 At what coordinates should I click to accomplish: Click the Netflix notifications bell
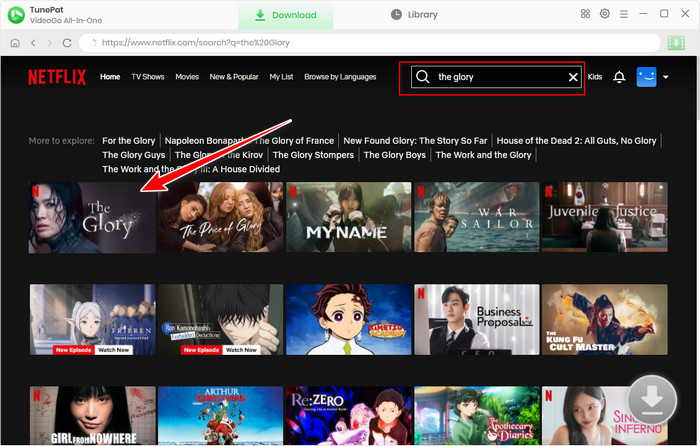[x=619, y=77]
